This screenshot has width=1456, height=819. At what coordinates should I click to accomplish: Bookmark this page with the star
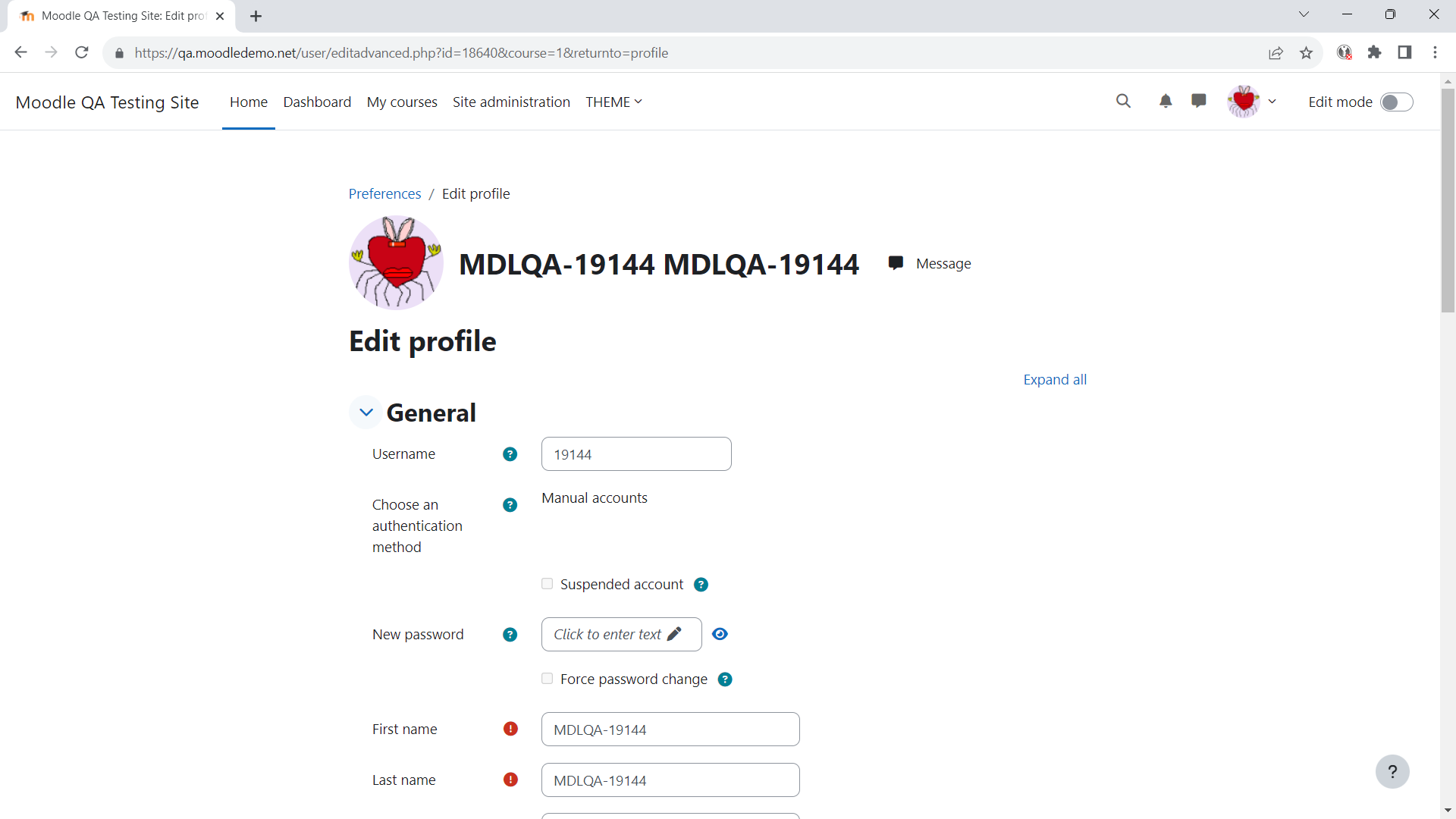1306,52
